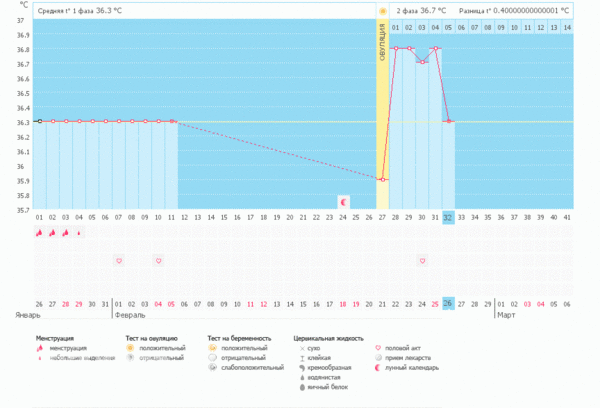Click the heart icon on cycle day 30
The width and height of the screenshot is (600, 408).
point(422,261)
